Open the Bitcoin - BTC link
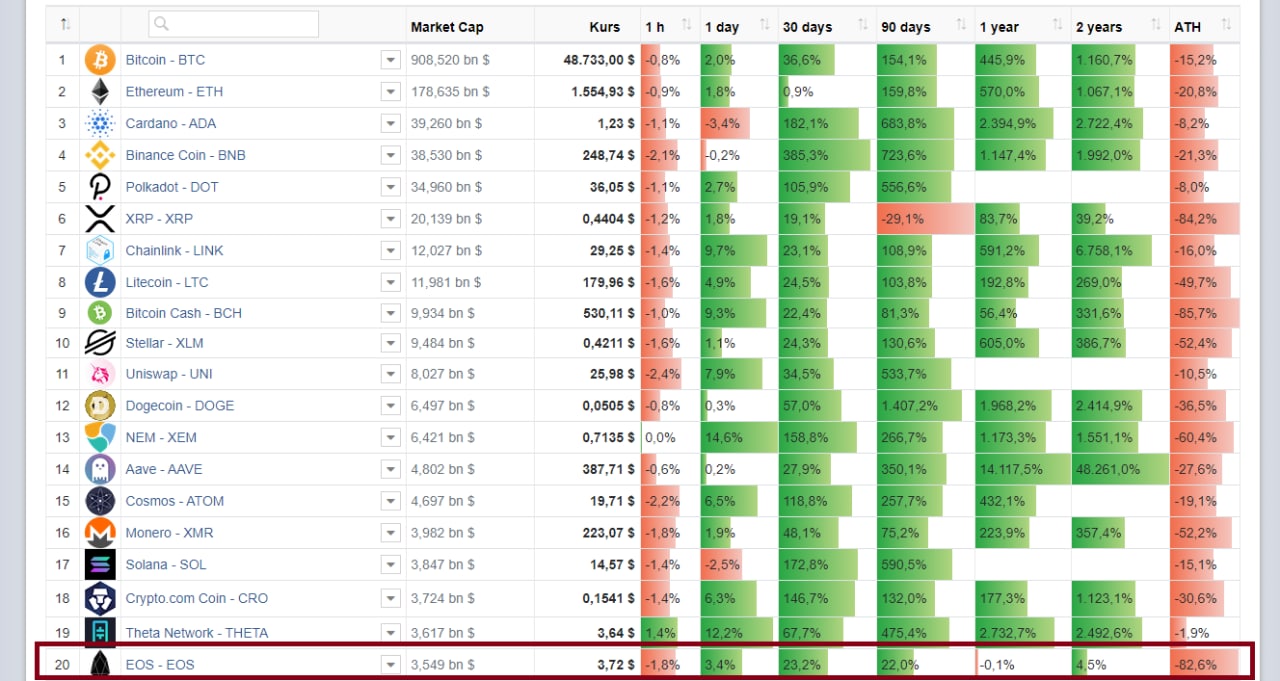The width and height of the screenshot is (1280, 681). [165, 60]
